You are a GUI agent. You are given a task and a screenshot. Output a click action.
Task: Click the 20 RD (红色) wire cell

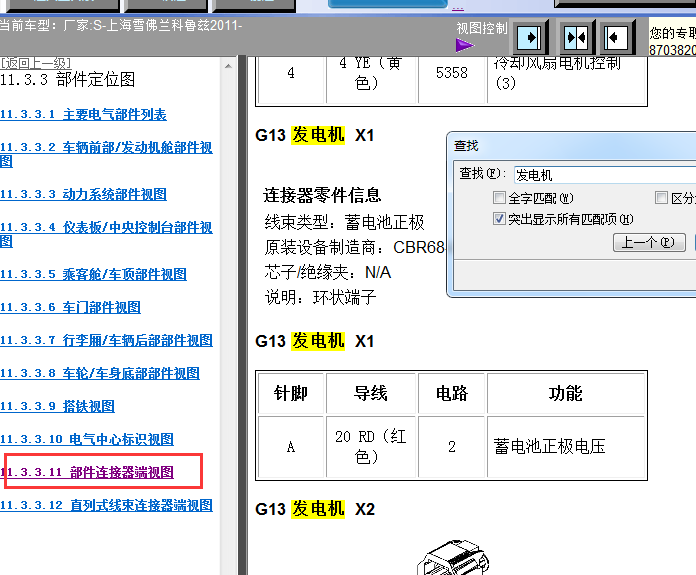371,447
